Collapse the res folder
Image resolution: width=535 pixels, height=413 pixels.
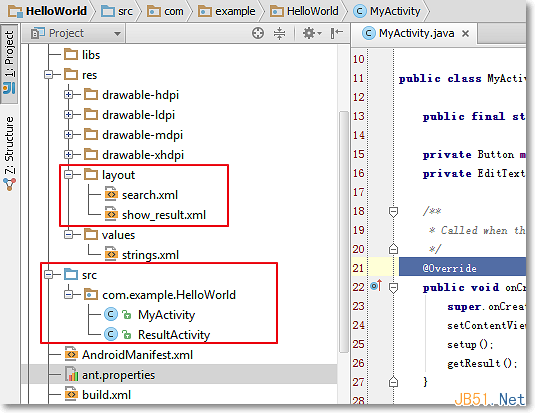pyautogui.click(x=49, y=74)
